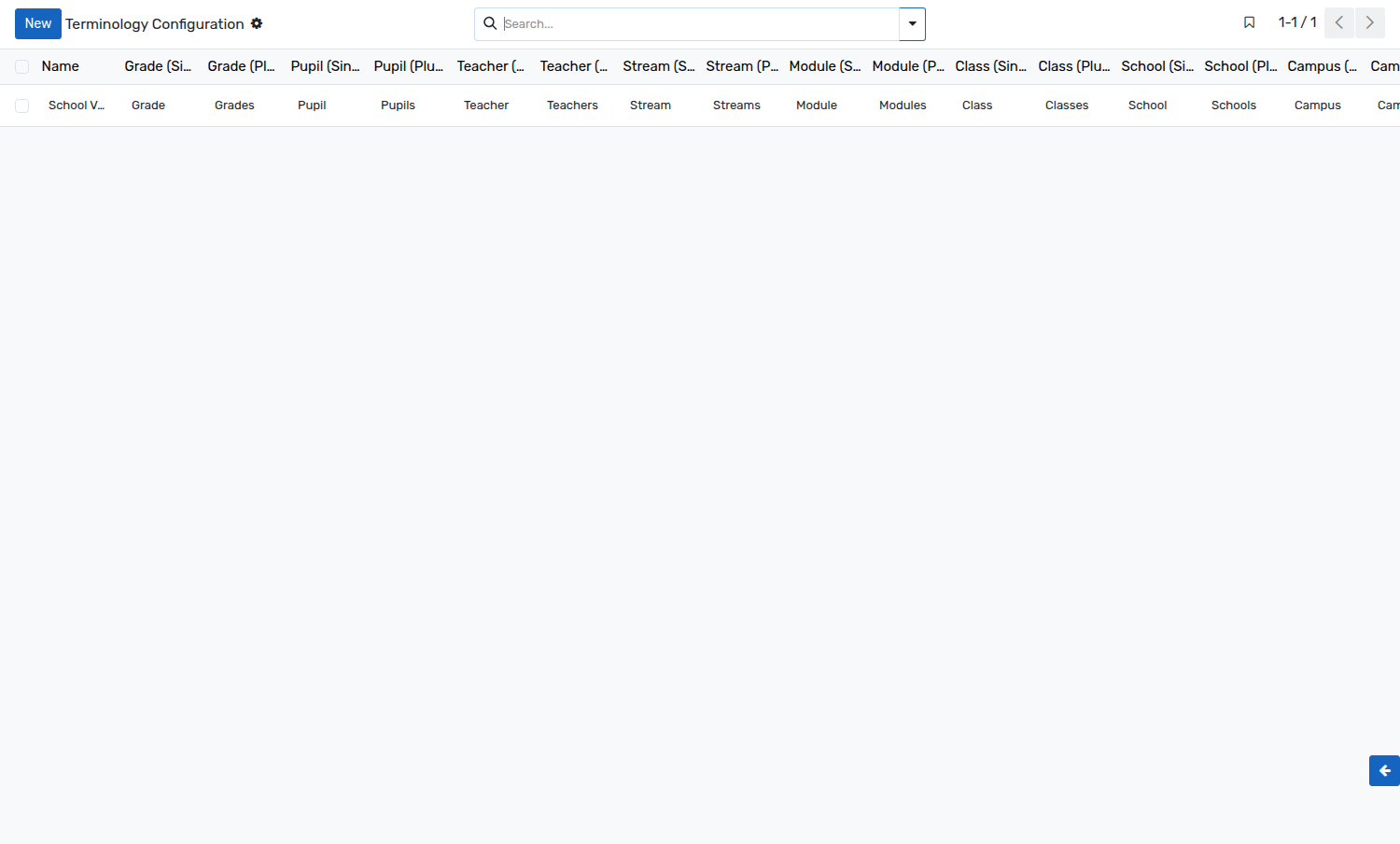Sort by Pupil (Plu... column header
Viewport: 1400px width, 844px height.
coord(408,66)
